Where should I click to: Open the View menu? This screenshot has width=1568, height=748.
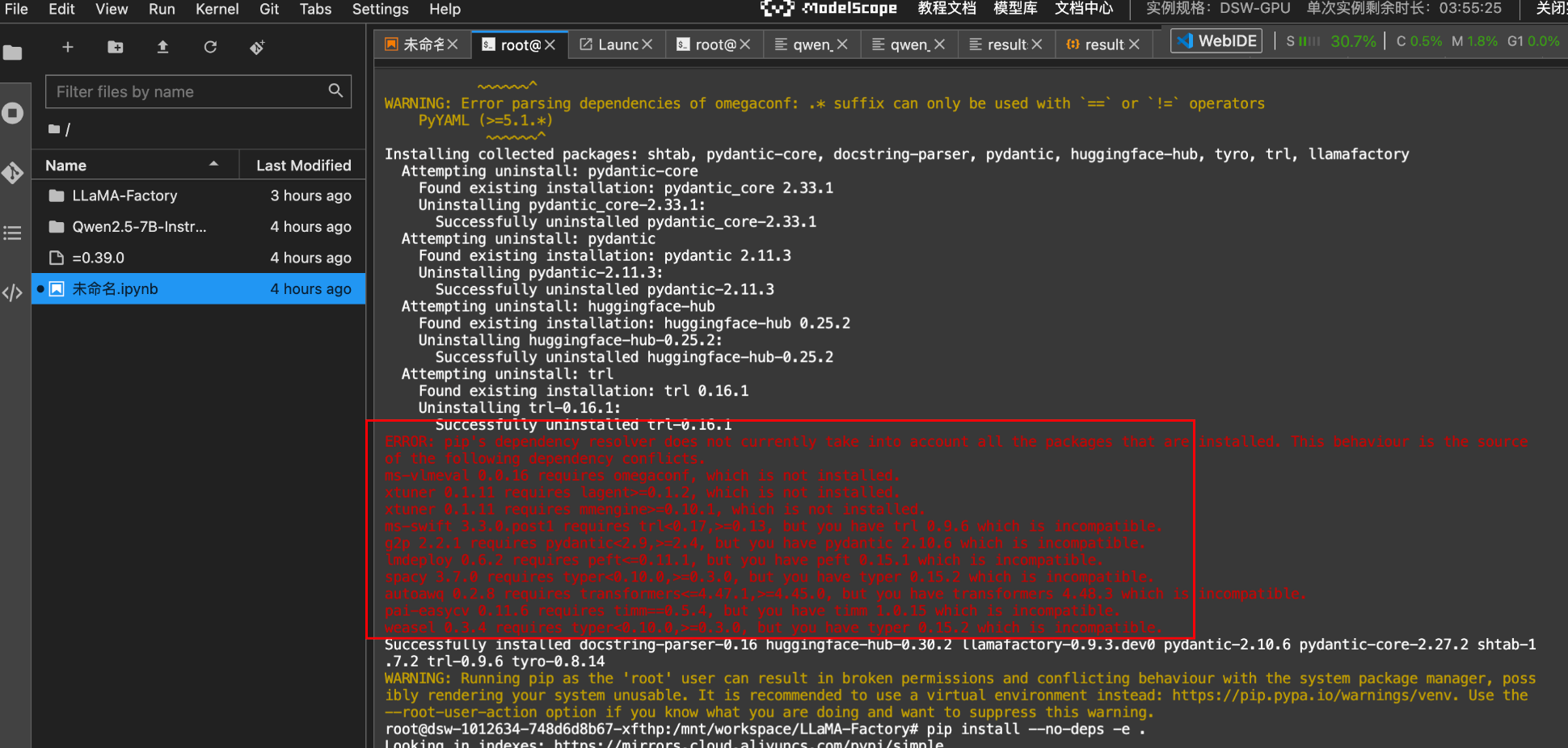(112, 9)
